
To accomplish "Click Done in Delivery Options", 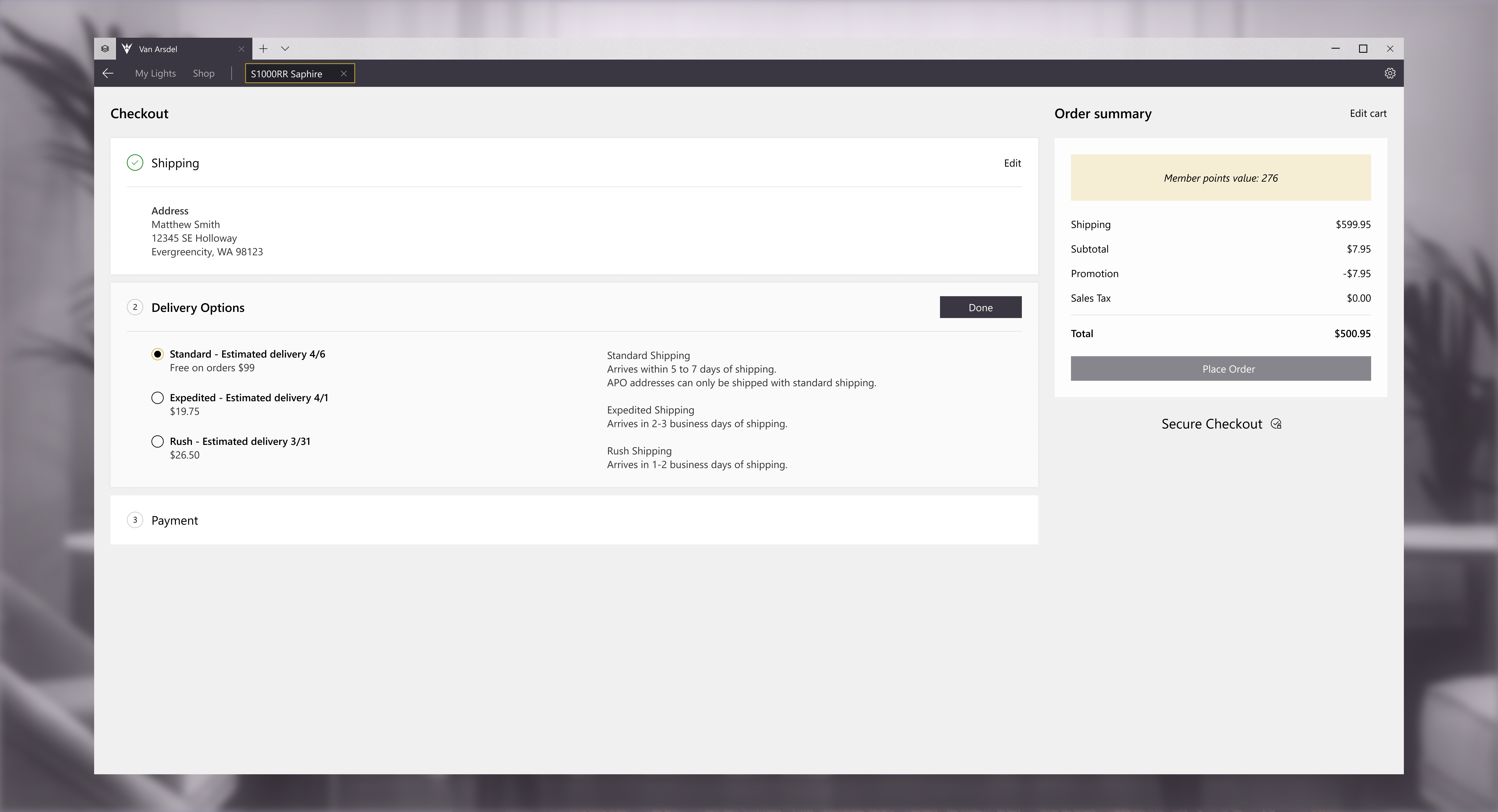I will point(980,307).
